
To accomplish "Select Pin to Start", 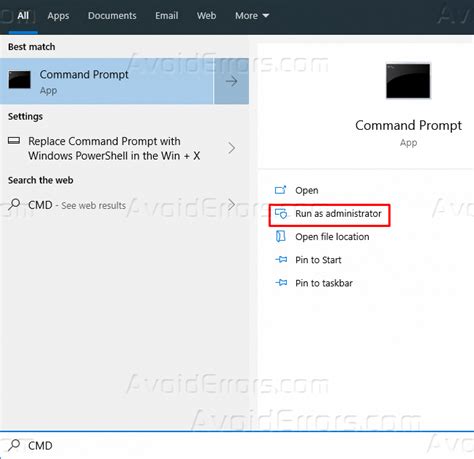I will point(318,260).
